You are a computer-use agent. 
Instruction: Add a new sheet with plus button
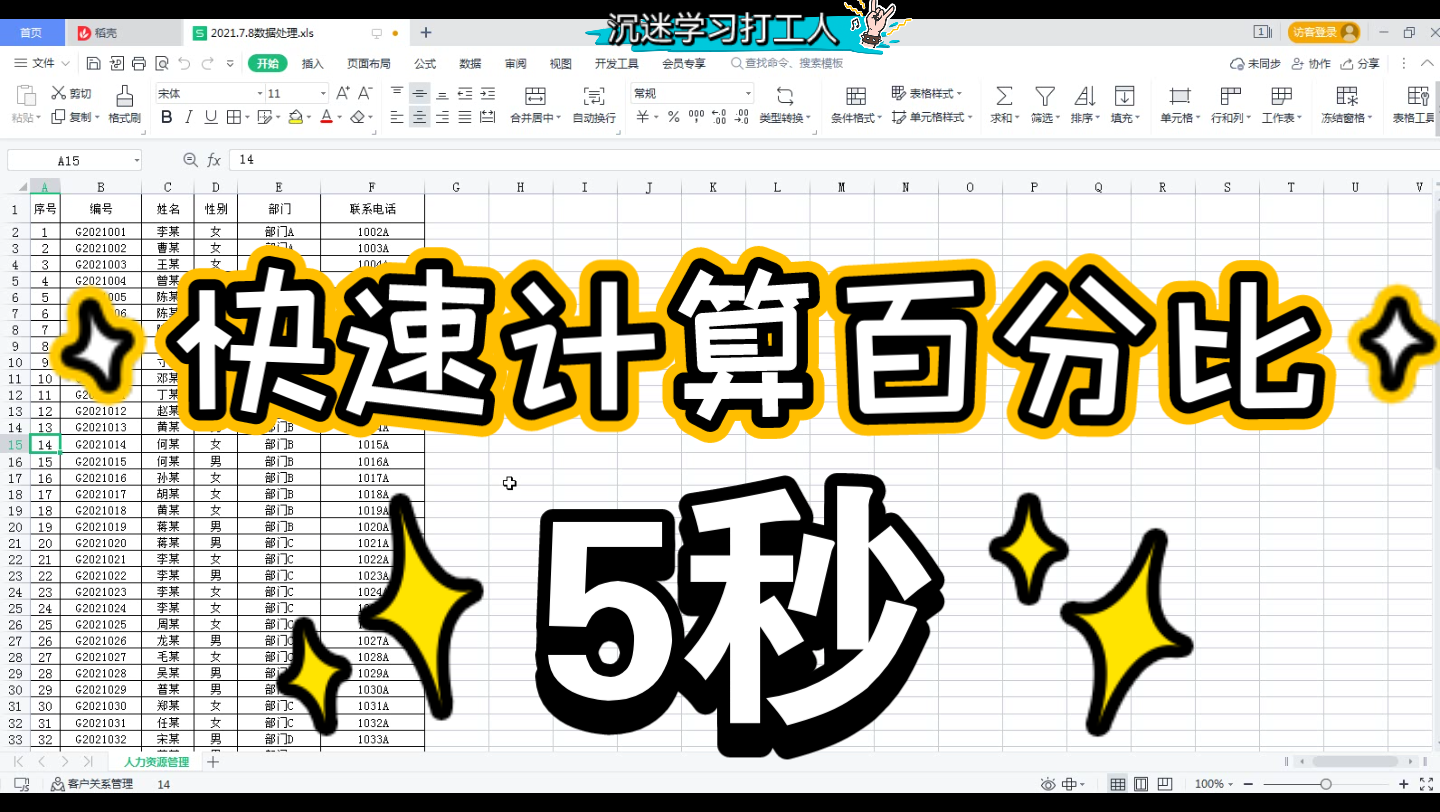pos(212,762)
